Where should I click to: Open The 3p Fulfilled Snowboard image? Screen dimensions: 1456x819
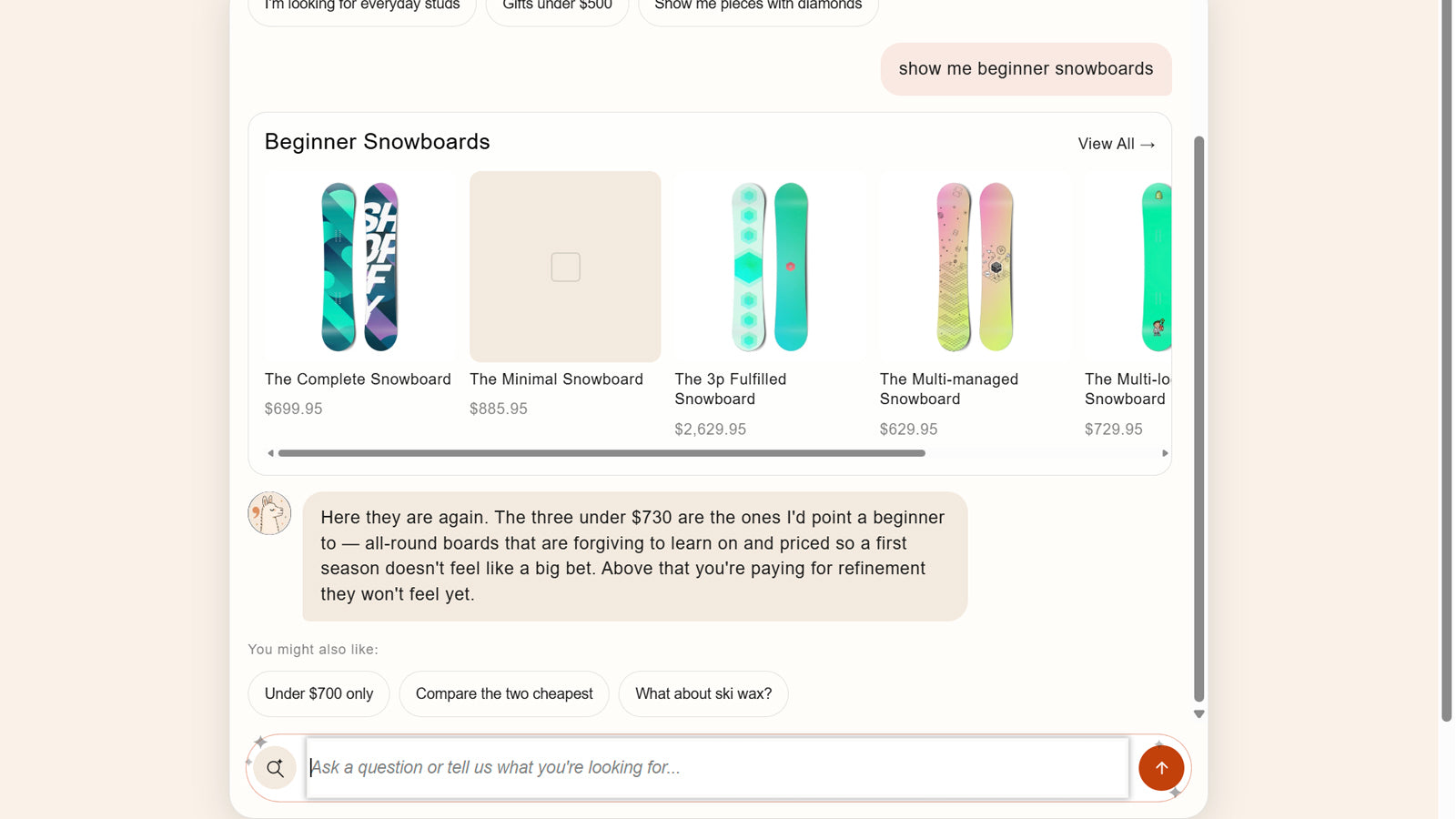tap(770, 267)
